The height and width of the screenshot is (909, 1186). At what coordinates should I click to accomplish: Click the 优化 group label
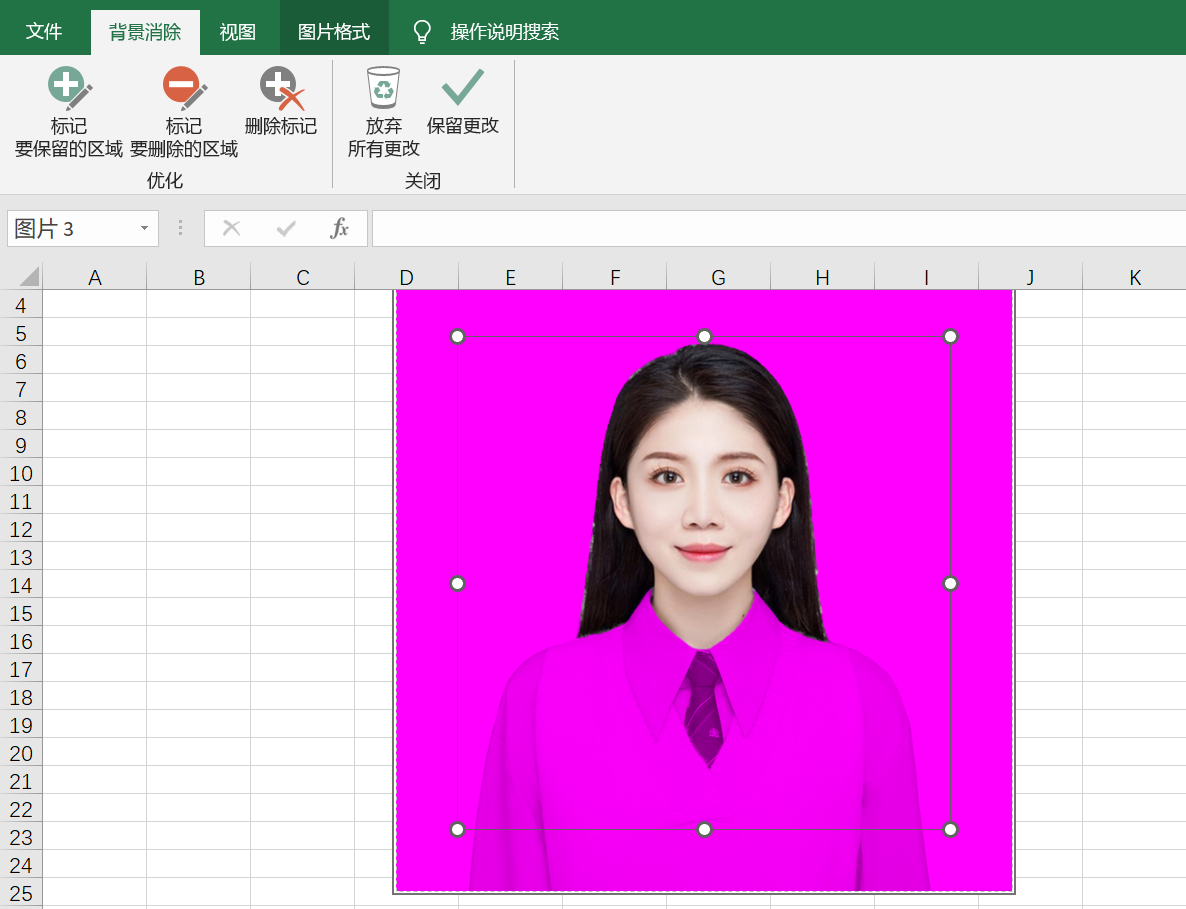tap(165, 180)
